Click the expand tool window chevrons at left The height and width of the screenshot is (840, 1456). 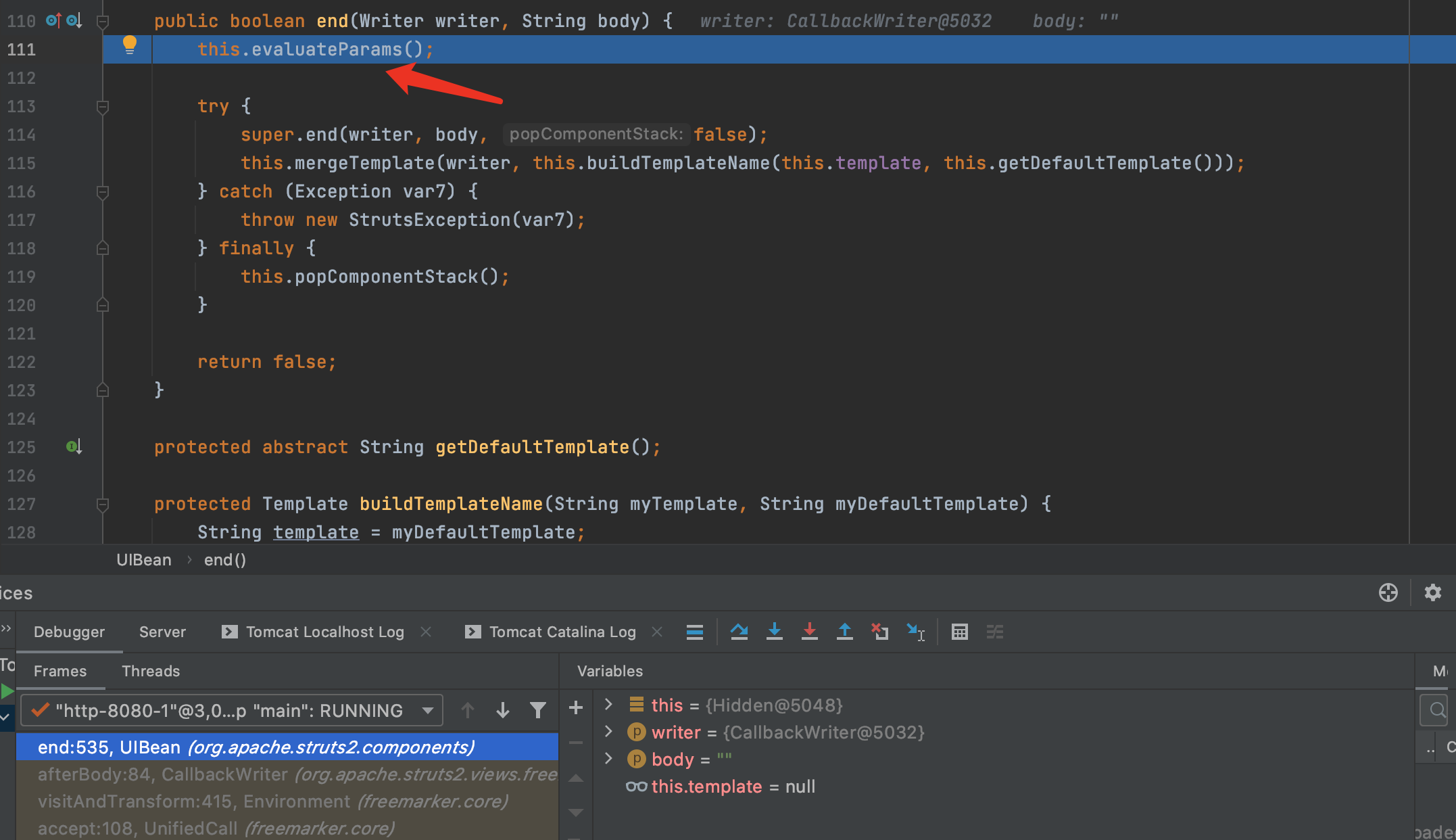6,628
